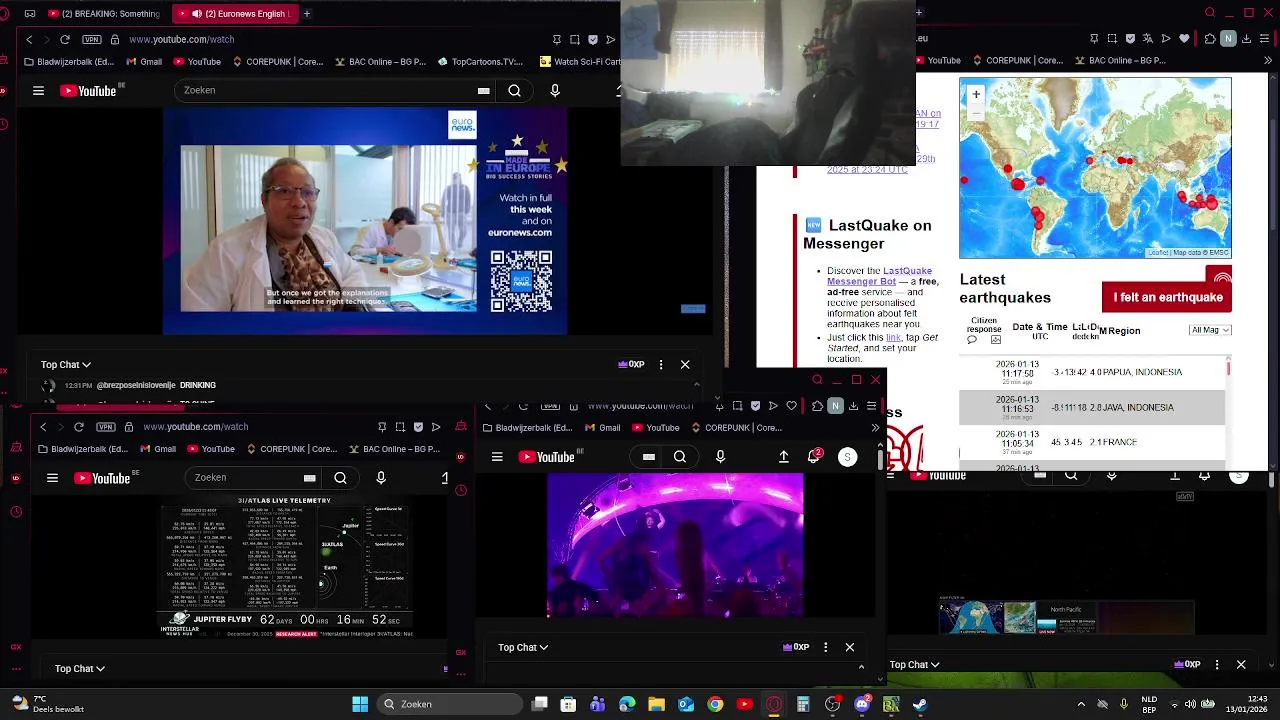
Task: Expand the Top Chat dropdown in the 3I/ATLAS window
Action: [x=80, y=668]
